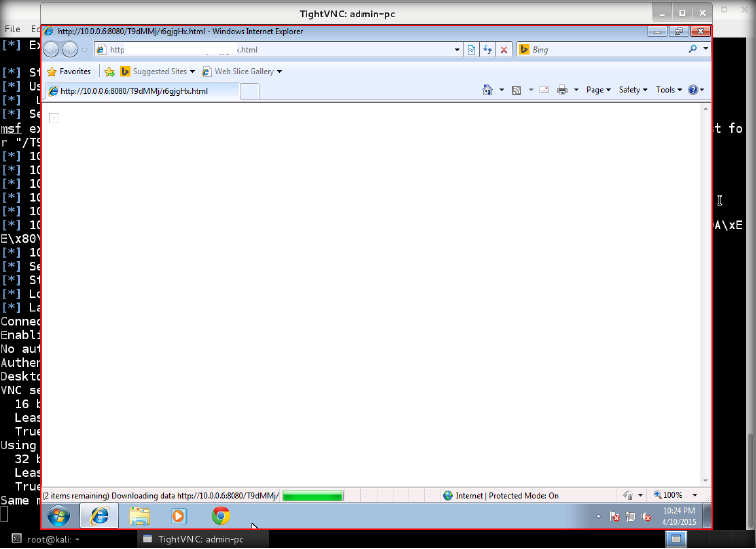This screenshot has height=549, width=756.
Task: Click into the IE address bar
Action: [x=275, y=49]
